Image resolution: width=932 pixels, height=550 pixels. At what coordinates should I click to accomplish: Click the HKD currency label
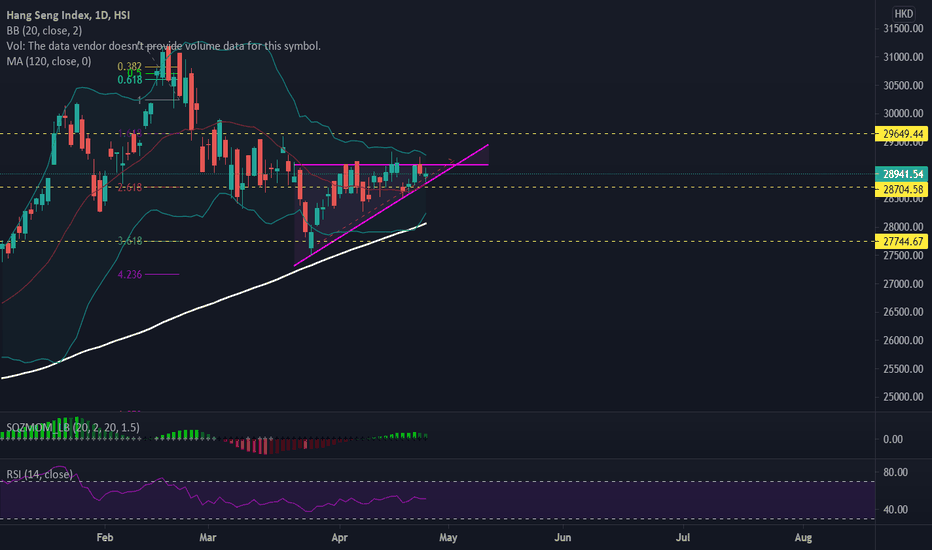tap(903, 14)
